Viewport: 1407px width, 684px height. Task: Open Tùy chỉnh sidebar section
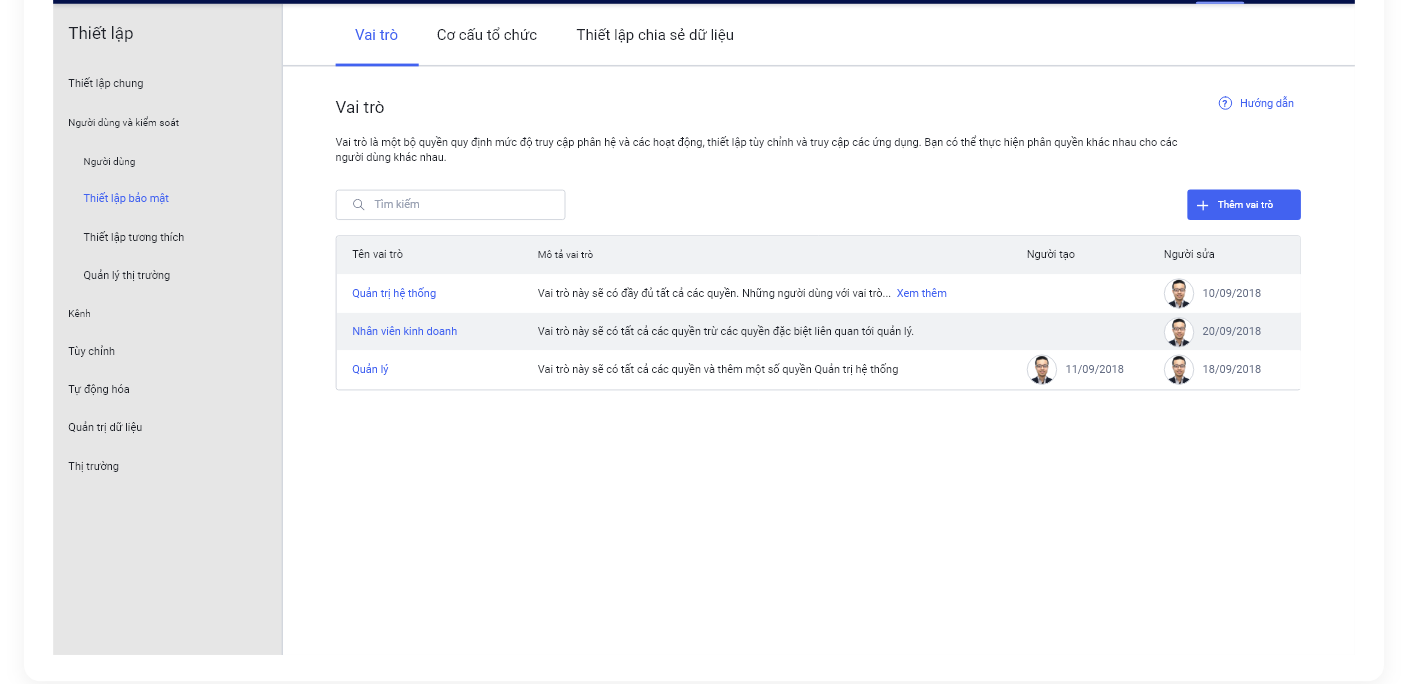[x=91, y=351]
